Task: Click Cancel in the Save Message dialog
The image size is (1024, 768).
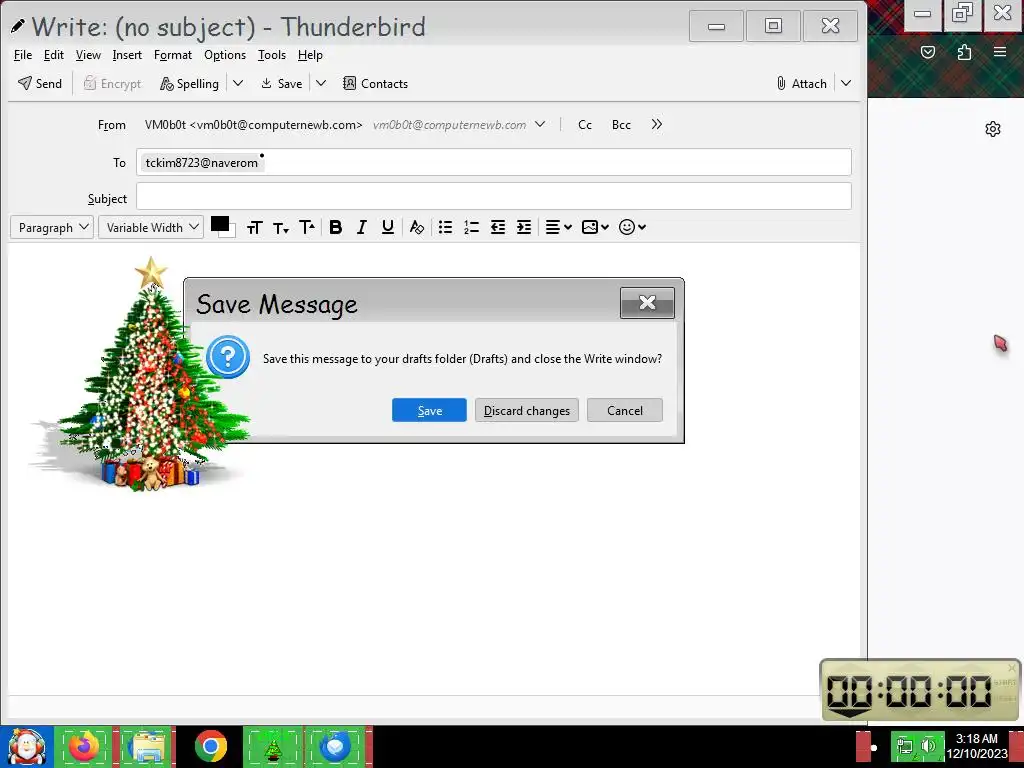Action: (x=625, y=410)
